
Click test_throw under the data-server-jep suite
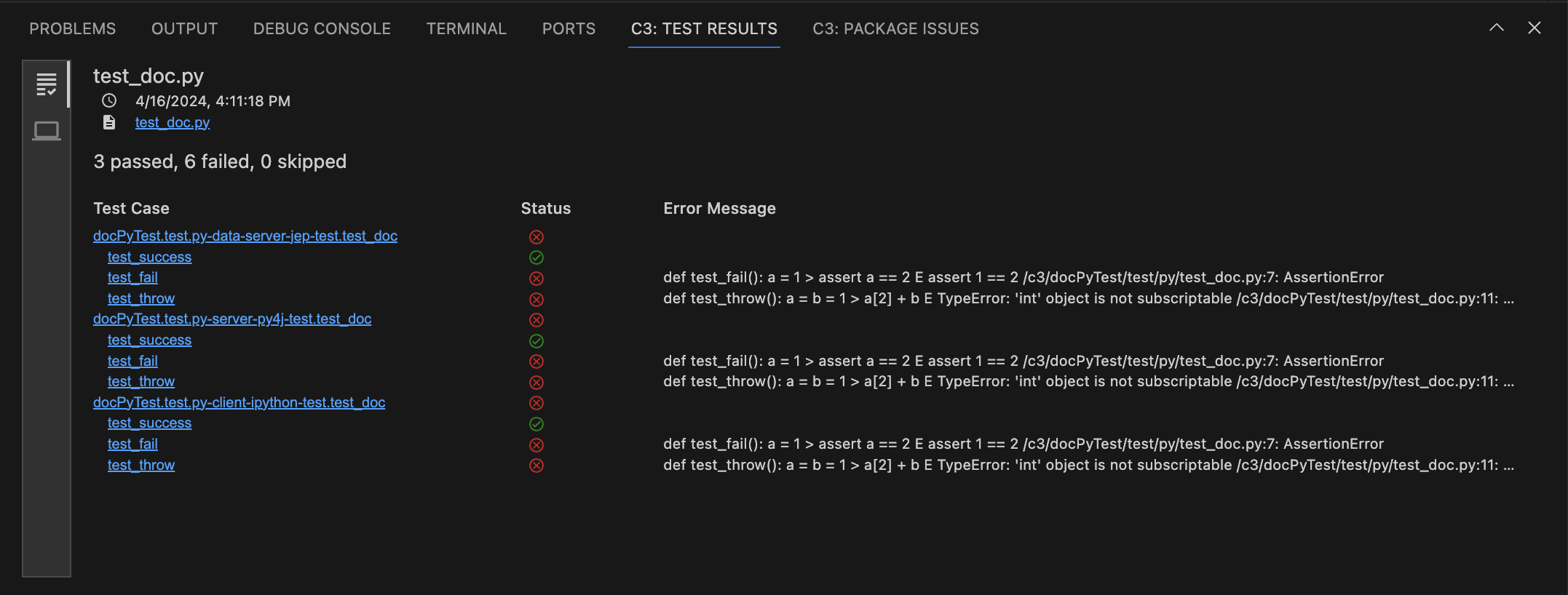click(x=141, y=298)
